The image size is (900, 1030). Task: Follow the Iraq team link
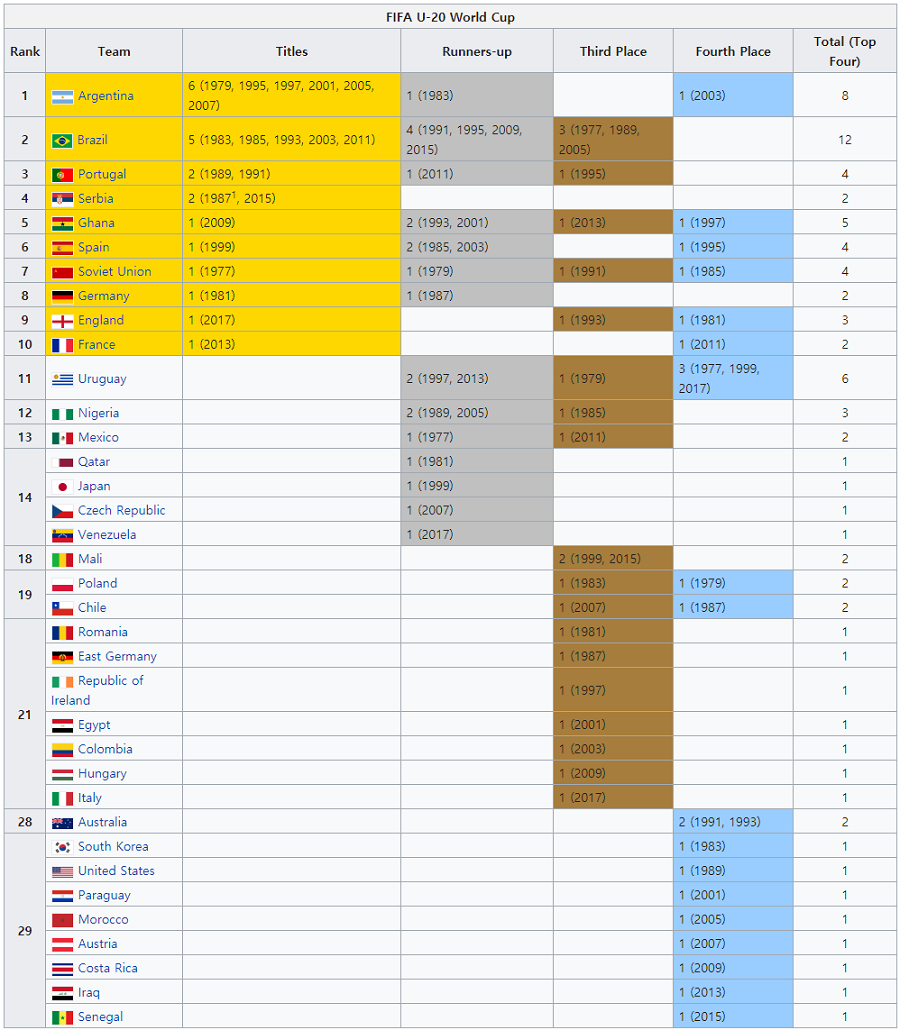tap(89, 993)
